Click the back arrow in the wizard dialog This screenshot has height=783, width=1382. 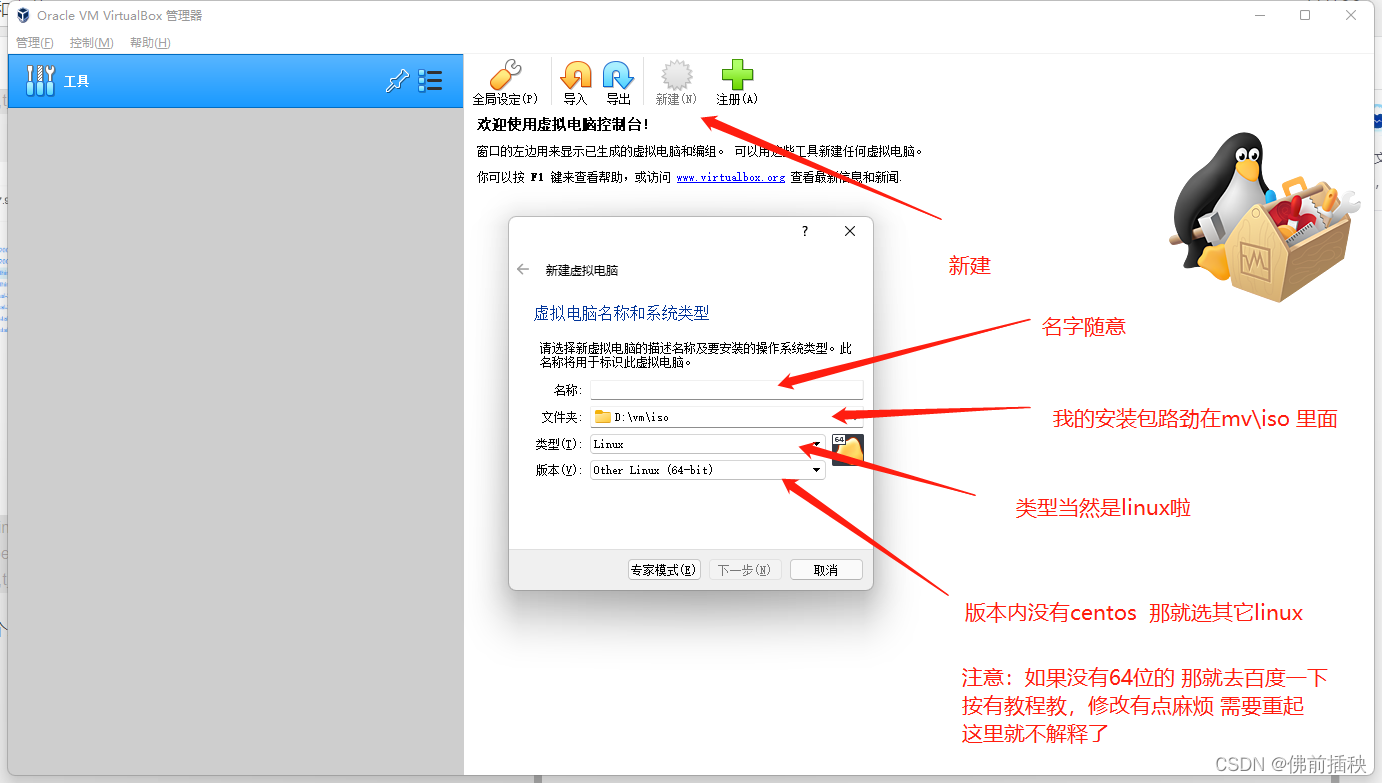point(523,270)
